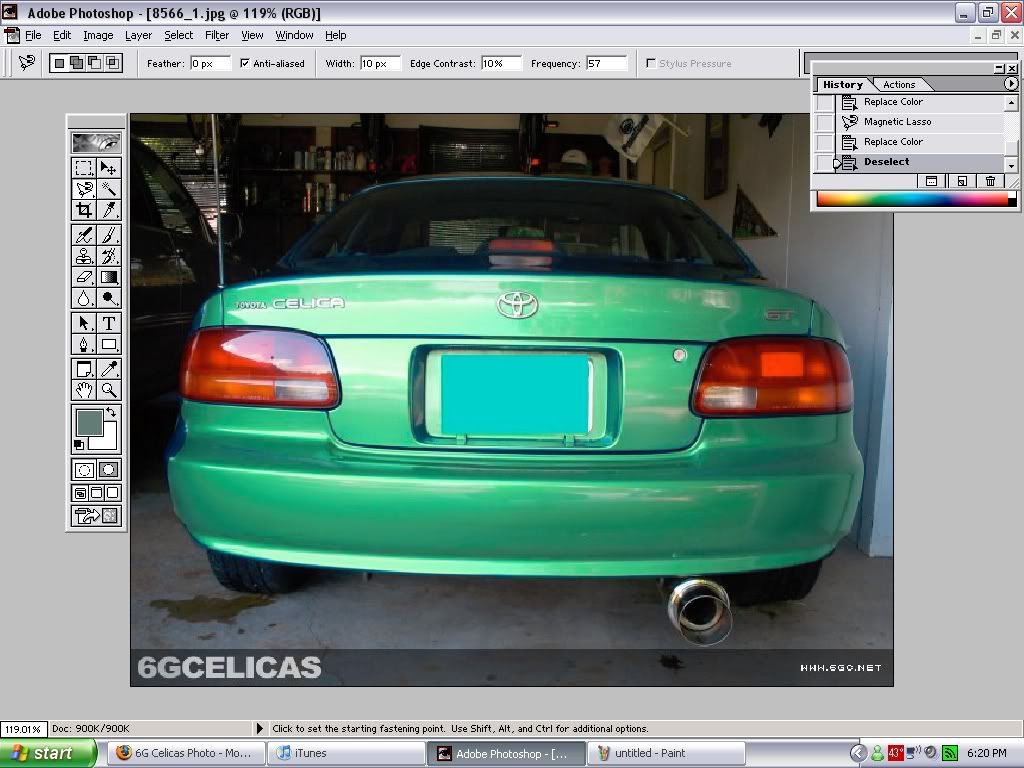Choose Intersect with selection mode

113,63
